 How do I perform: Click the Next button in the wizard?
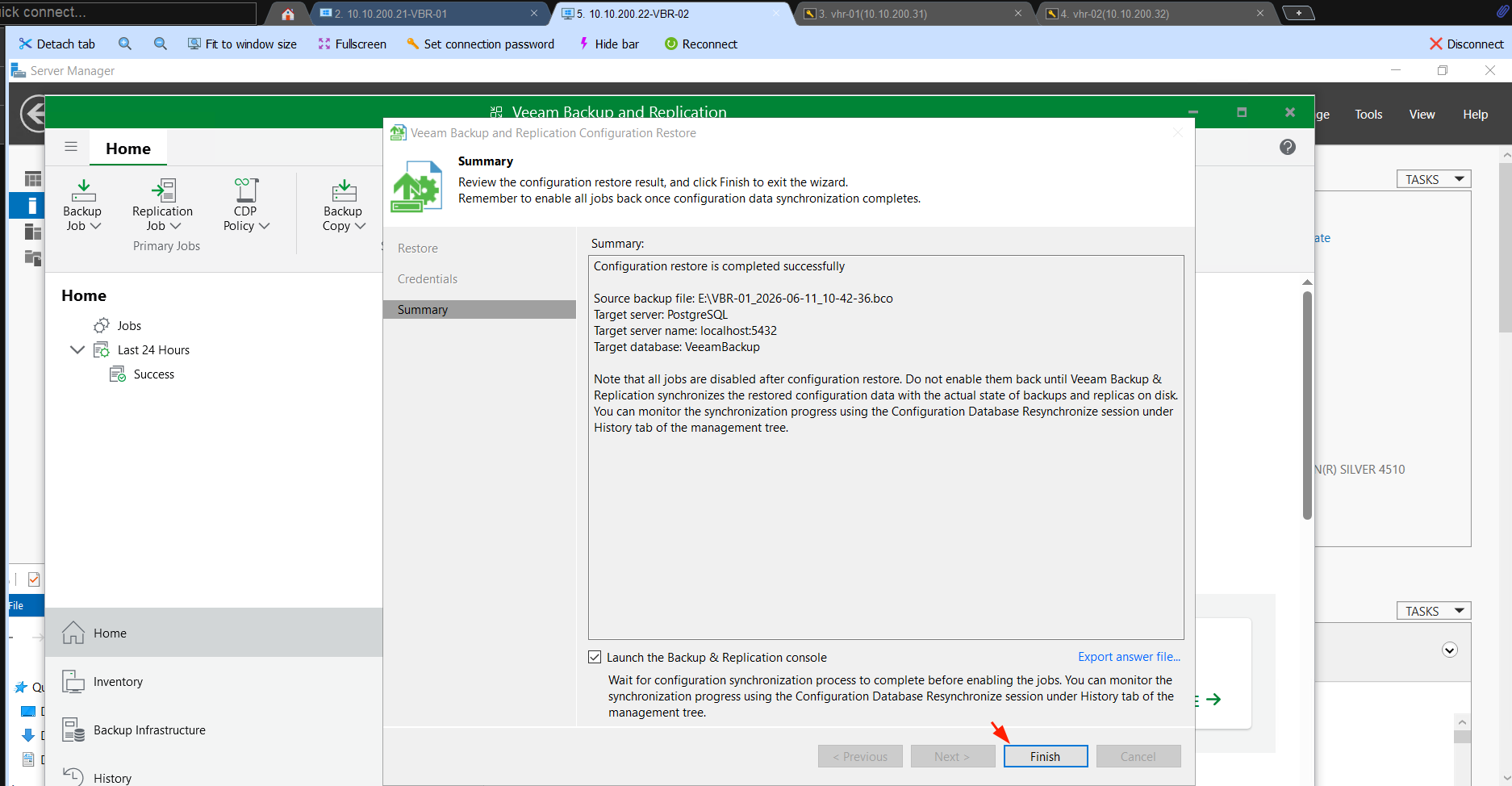point(953,756)
